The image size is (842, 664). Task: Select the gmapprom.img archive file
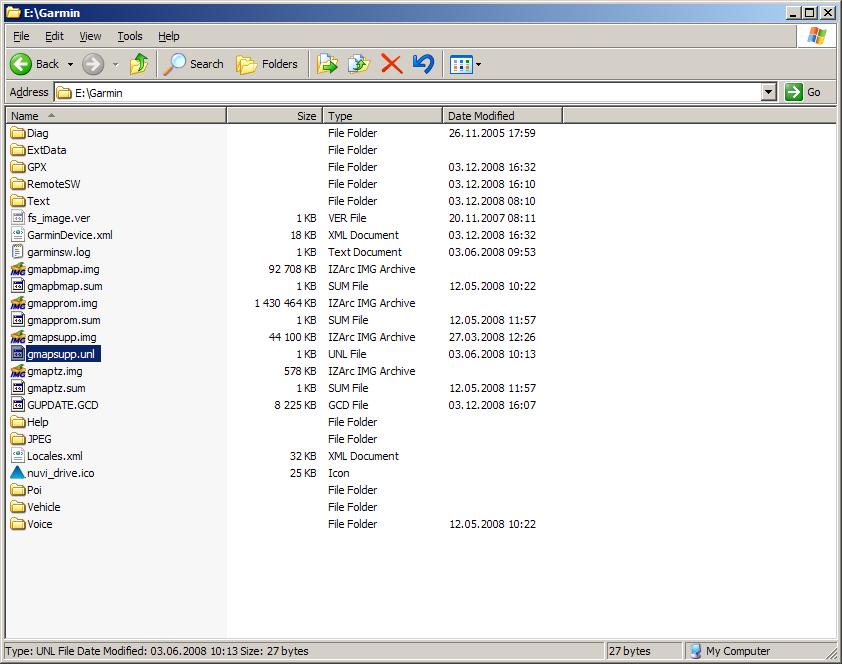(x=62, y=303)
